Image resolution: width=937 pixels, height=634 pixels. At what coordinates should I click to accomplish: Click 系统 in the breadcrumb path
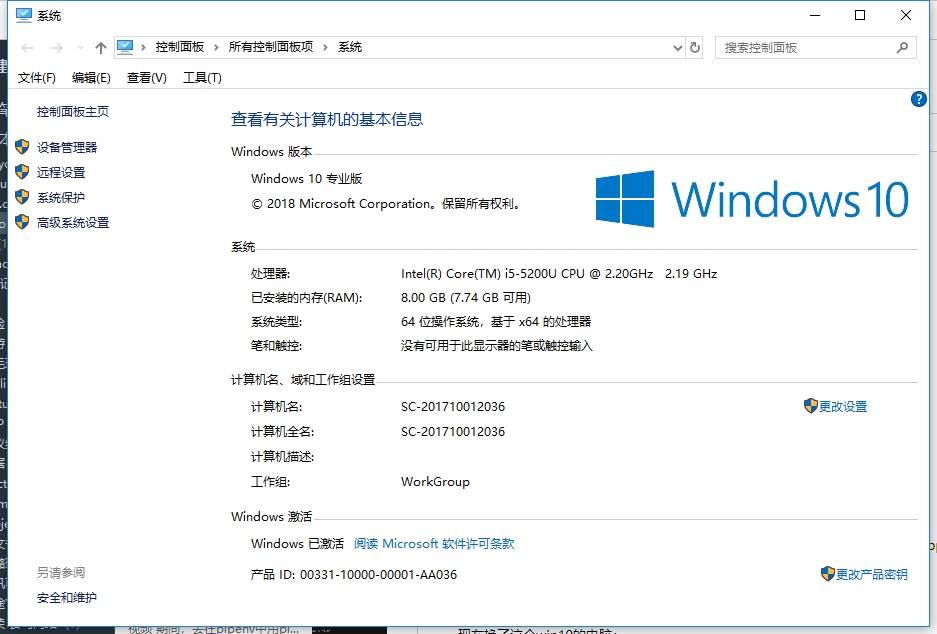click(350, 47)
